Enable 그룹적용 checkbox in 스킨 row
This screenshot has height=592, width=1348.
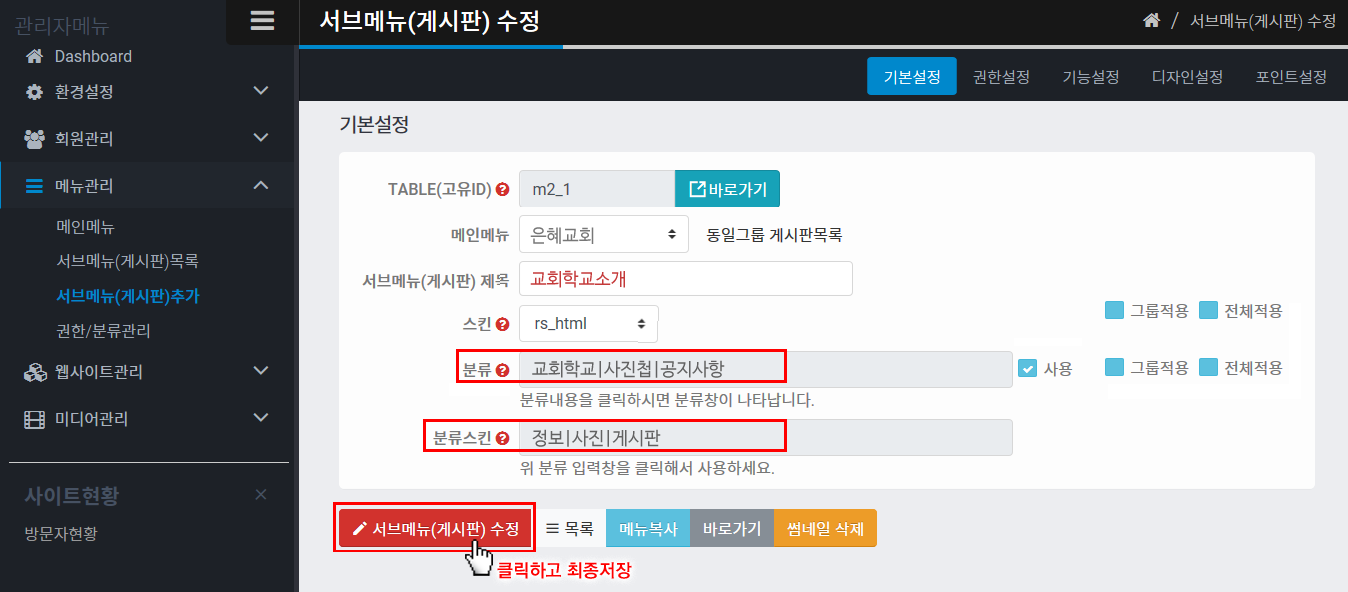click(1115, 310)
